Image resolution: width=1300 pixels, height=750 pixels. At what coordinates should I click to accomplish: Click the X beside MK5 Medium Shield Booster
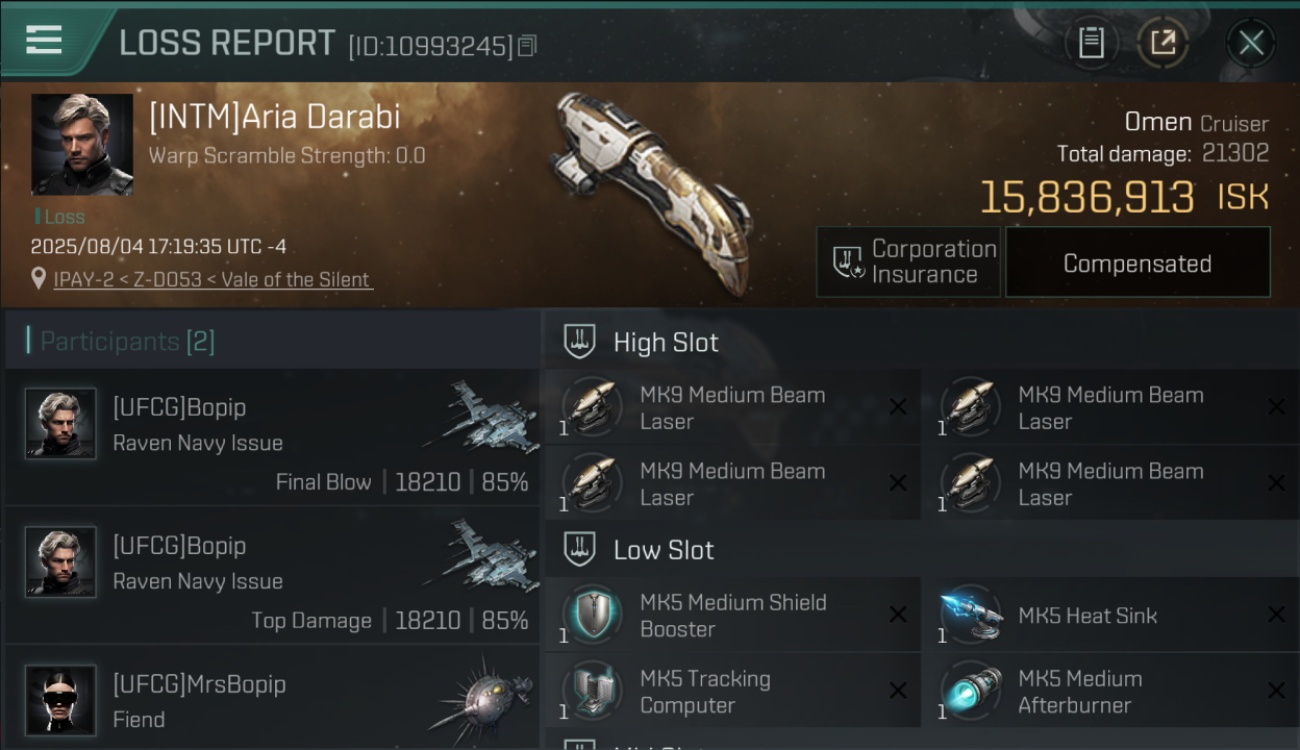898,615
